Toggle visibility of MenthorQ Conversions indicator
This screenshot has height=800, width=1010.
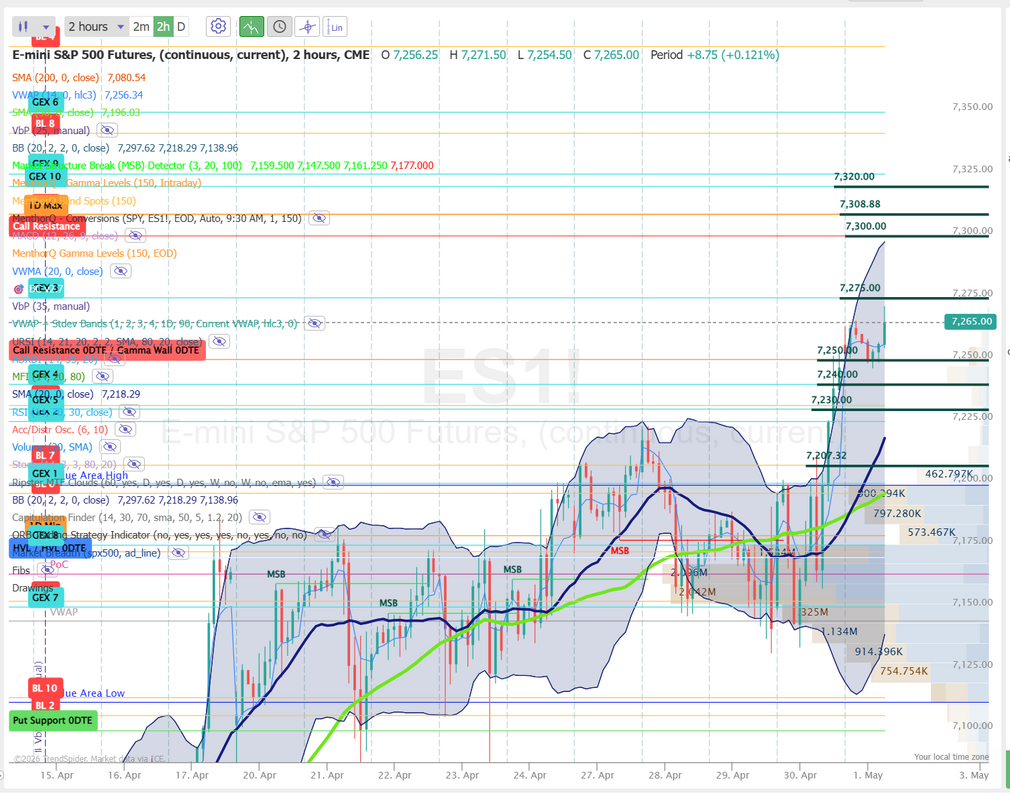[x=319, y=218]
